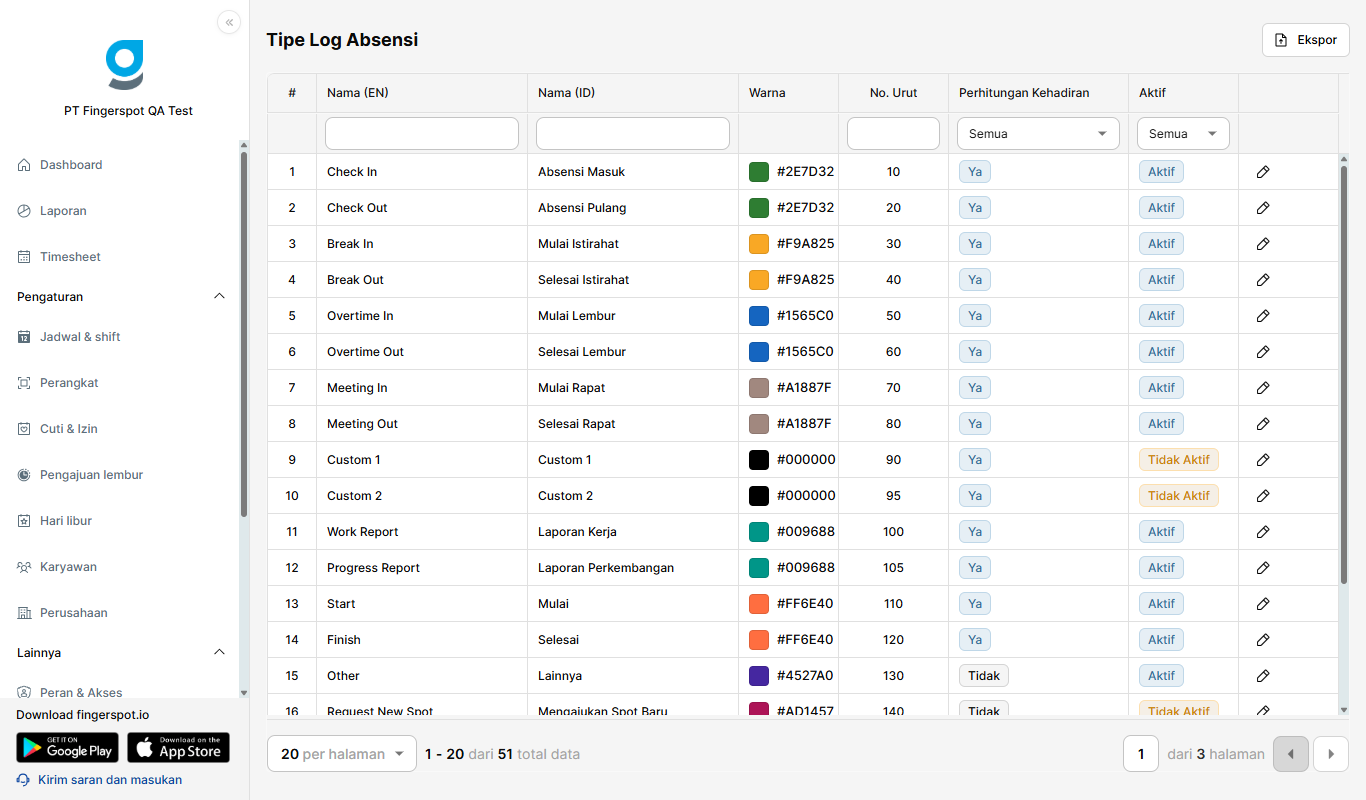The width and height of the screenshot is (1366, 800).
Task: Edit the Start log type row
Action: 1263,604
